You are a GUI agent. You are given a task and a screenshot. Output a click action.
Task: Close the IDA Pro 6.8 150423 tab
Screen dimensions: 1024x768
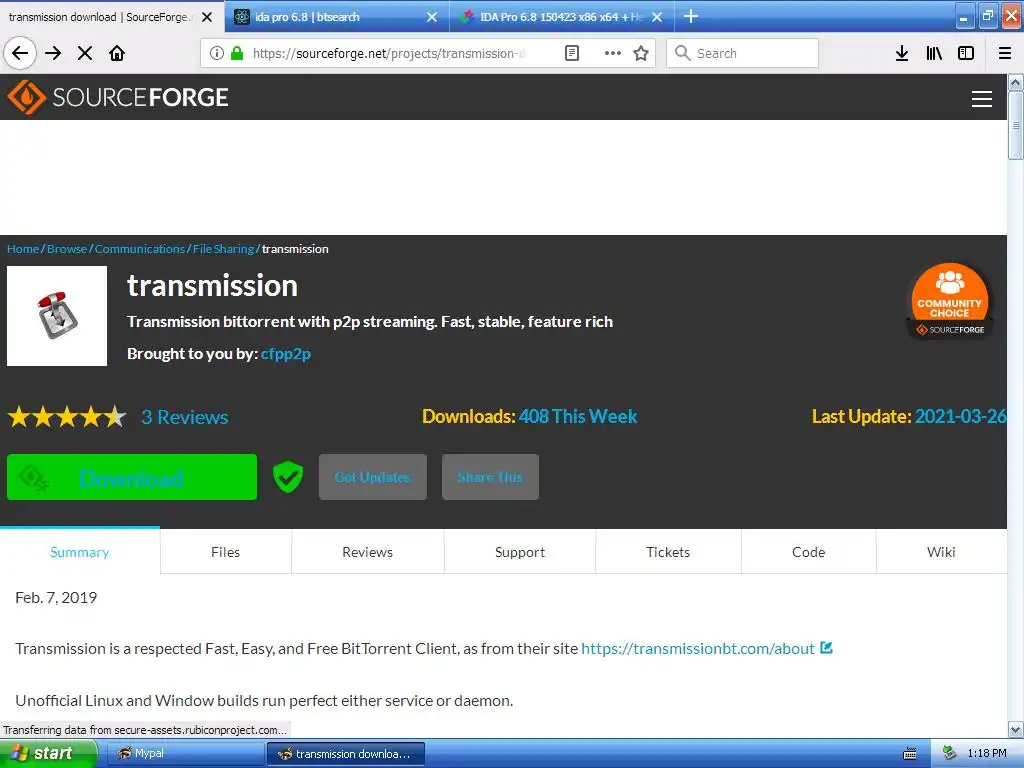(657, 17)
